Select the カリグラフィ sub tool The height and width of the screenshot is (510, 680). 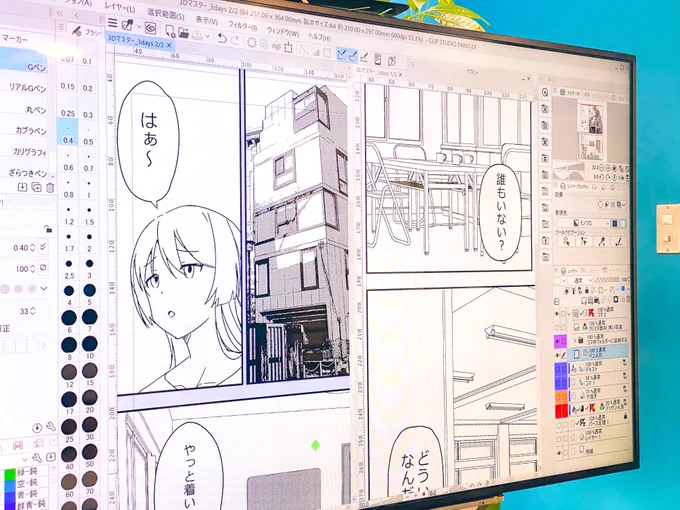[x=24, y=152]
